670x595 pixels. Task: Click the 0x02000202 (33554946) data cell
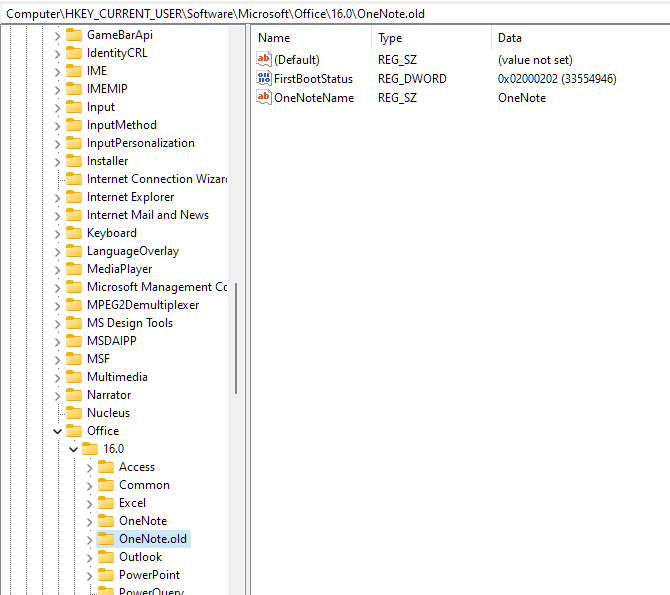[x=557, y=79]
